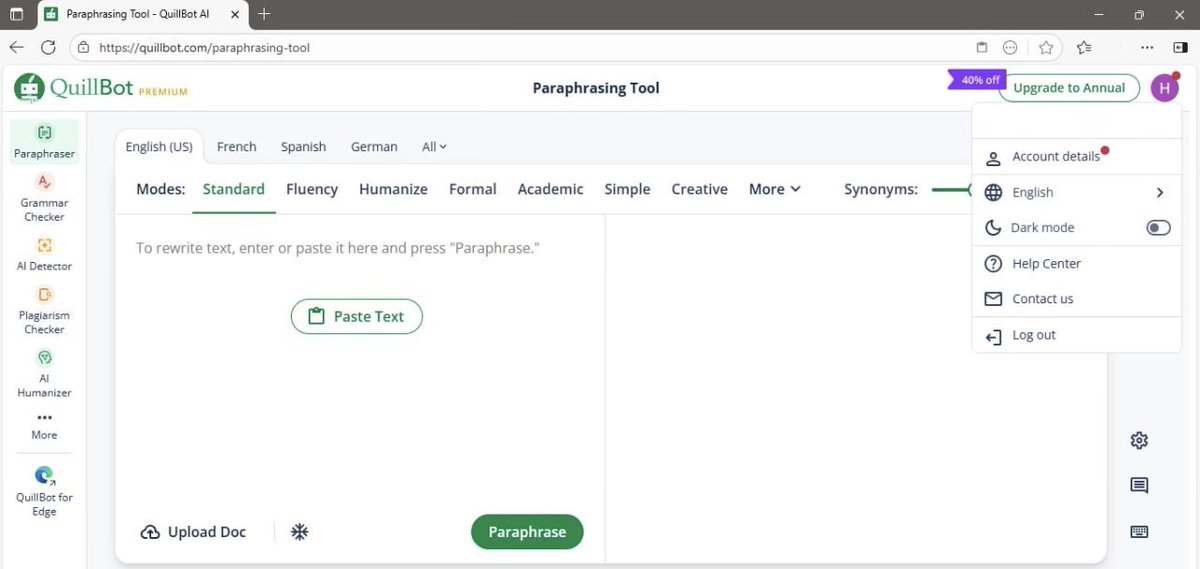1200x569 pixels.
Task: Open AI Detector from sidebar
Action: click(44, 254)
